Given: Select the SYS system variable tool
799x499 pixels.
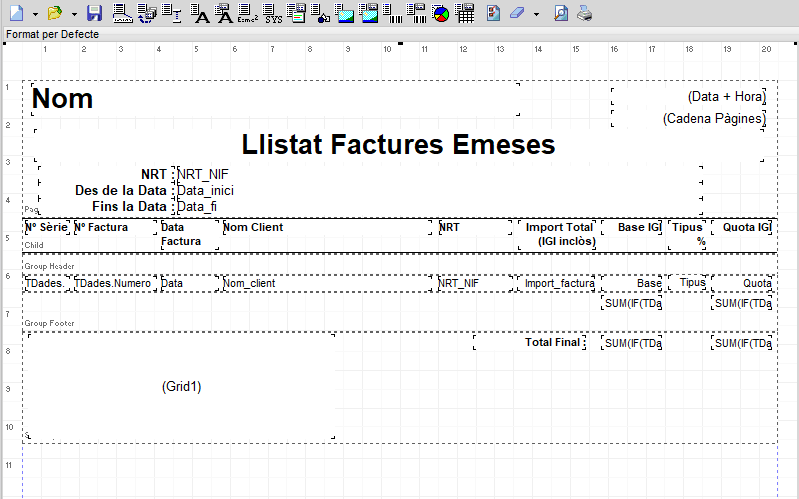Looking at the screenshot, I should [273, 13].
